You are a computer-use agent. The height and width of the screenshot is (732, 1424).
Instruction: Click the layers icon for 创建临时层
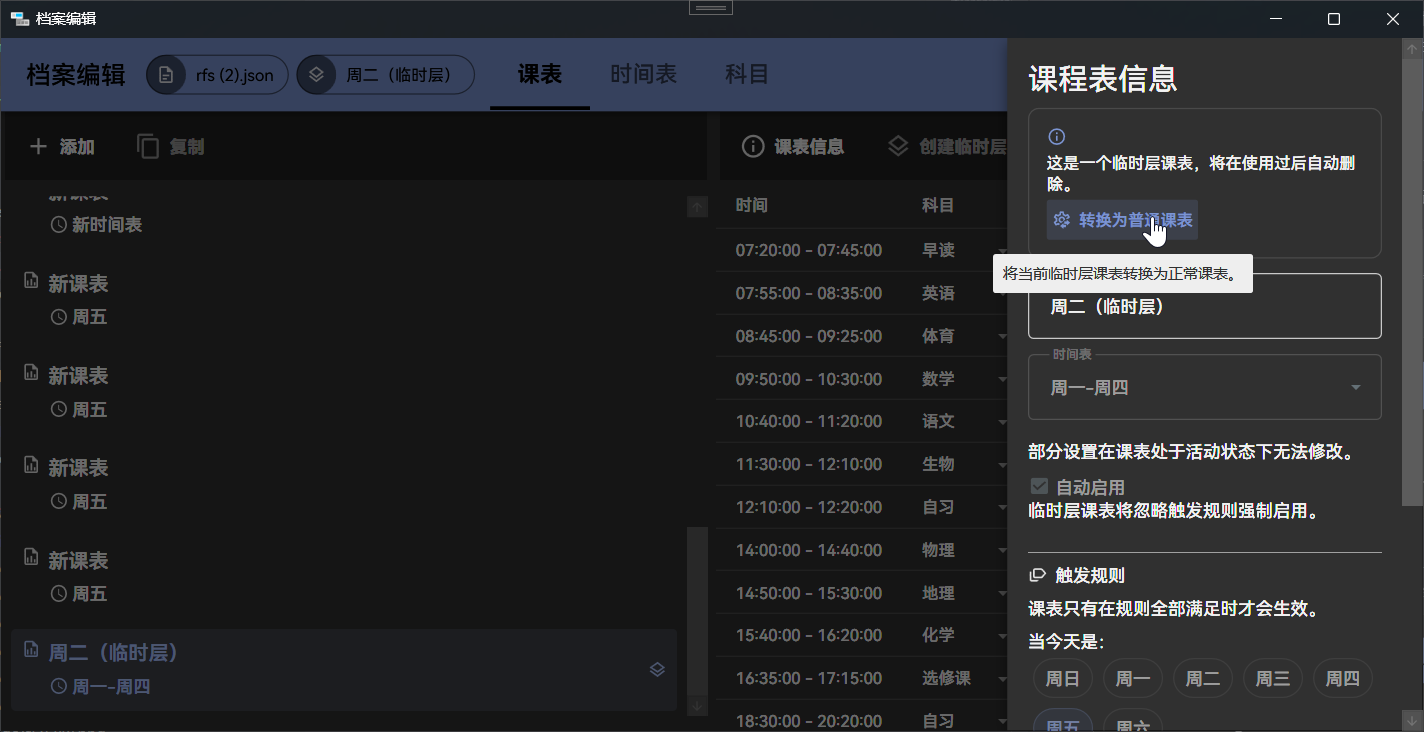(898, 146)
